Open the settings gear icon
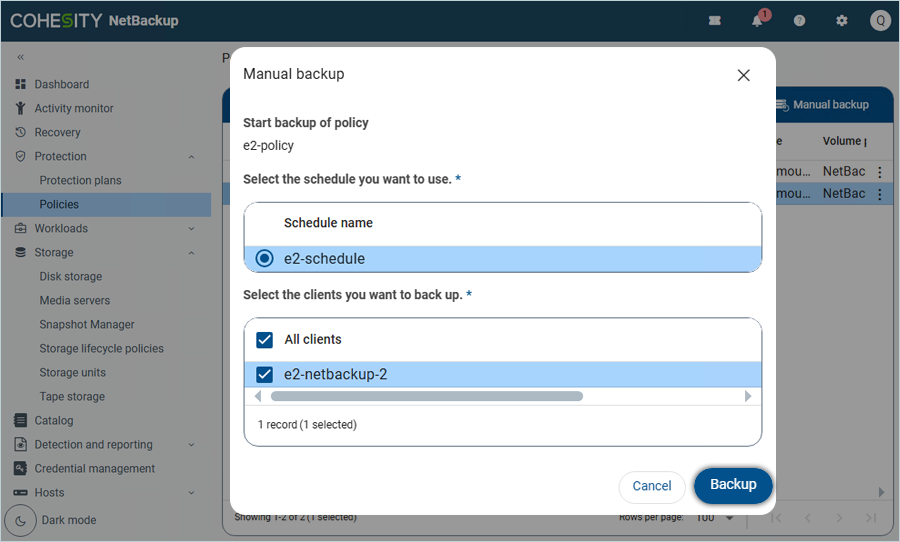900x542 pixels. click(841, 21)
